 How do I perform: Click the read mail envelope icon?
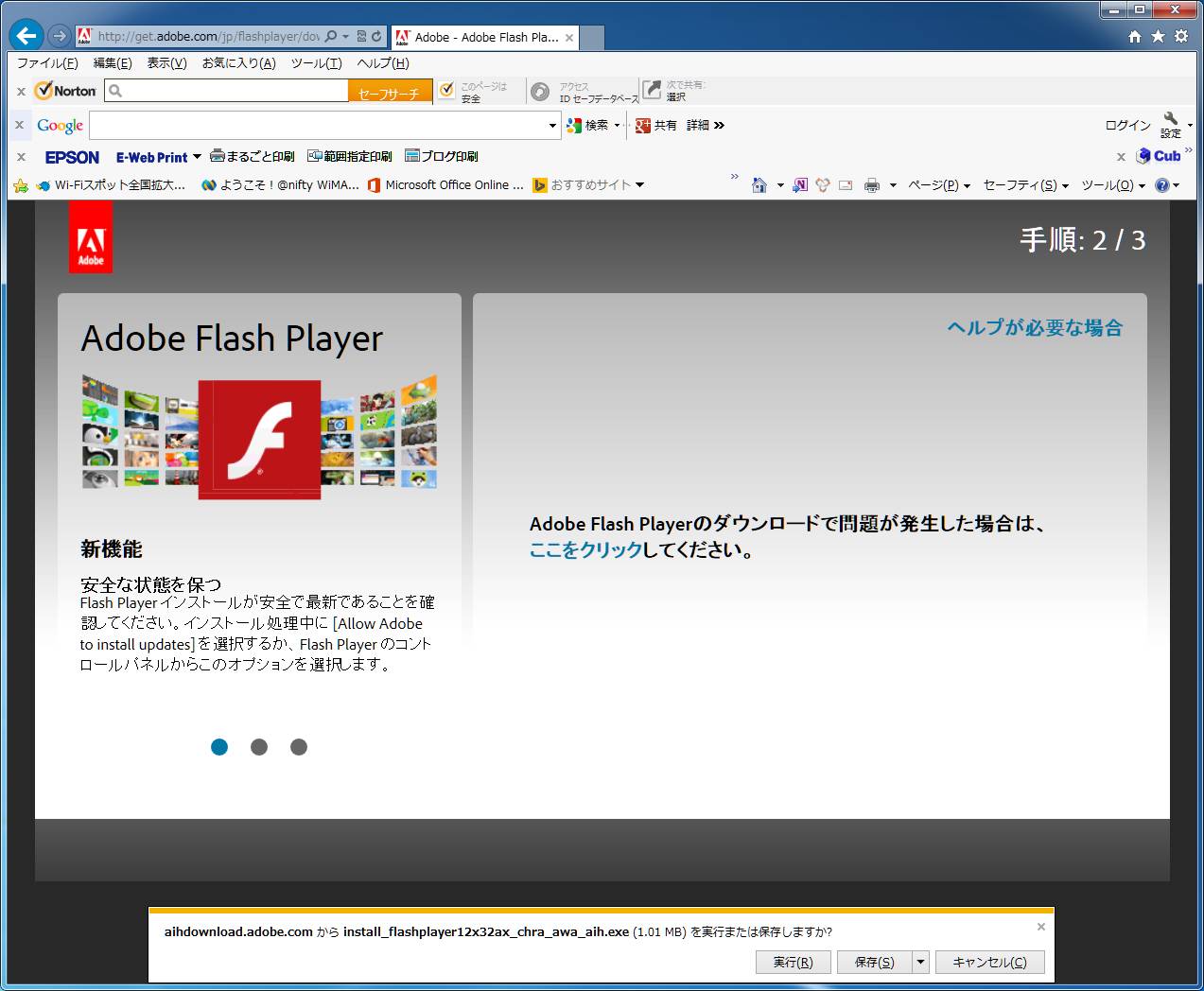(846, 185)
